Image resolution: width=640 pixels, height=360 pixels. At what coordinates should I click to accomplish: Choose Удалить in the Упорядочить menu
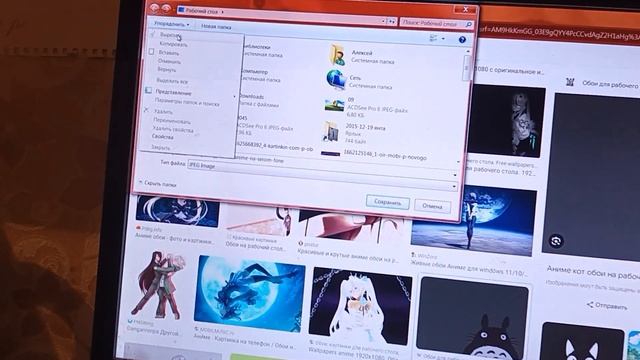click(163, 111)
